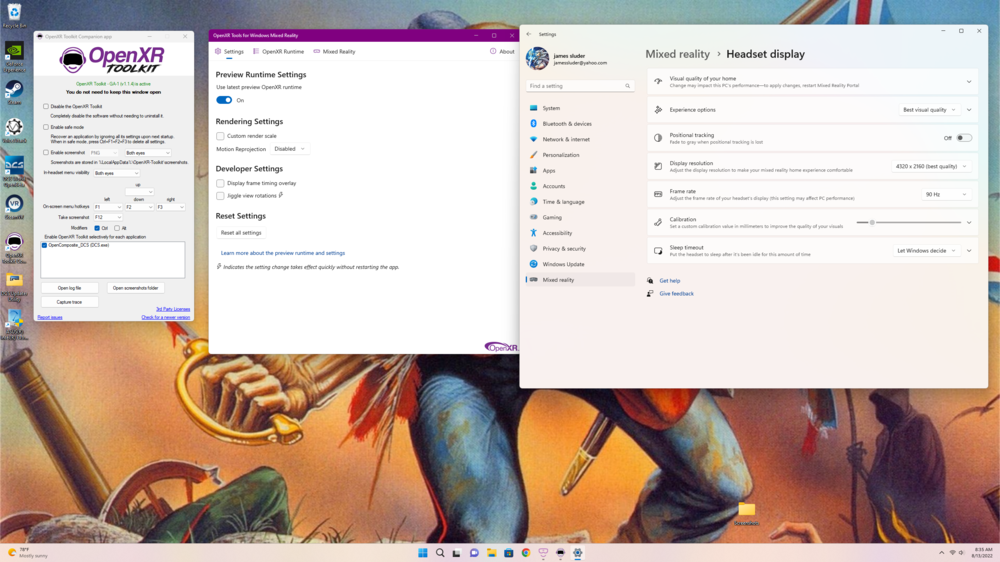Viewport: 1000px width, 562px height.
Task: Turn on the Positional tracking toggle
Action: [x=964, y=138]
